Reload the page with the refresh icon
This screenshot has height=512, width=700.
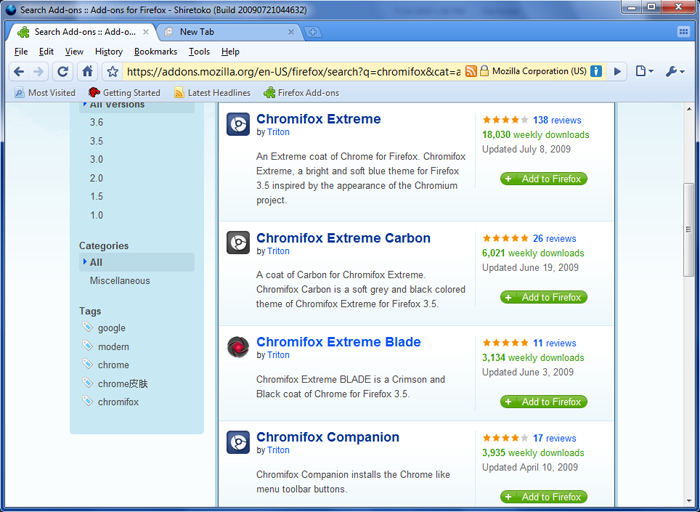(x=63, y=71)
